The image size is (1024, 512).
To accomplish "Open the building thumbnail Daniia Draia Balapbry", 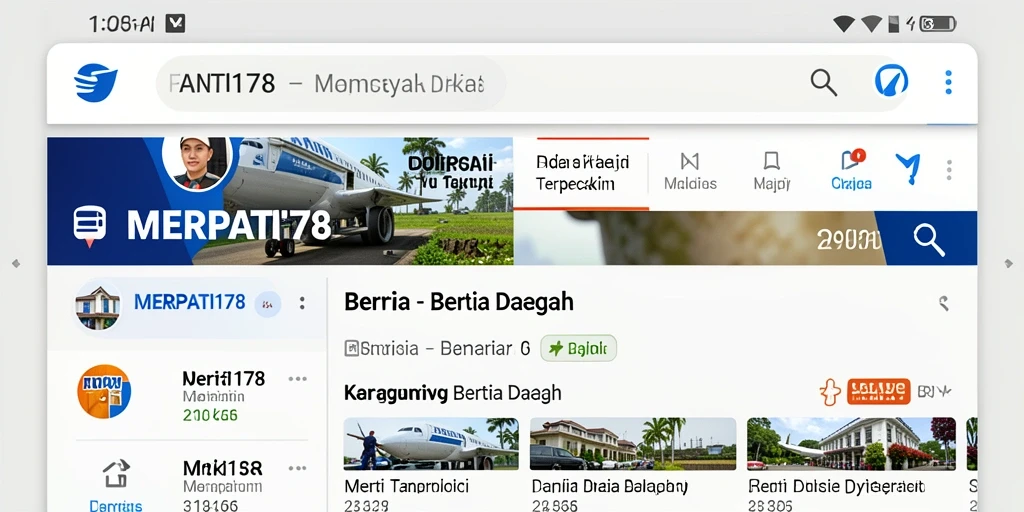I will tap(633, 444).
